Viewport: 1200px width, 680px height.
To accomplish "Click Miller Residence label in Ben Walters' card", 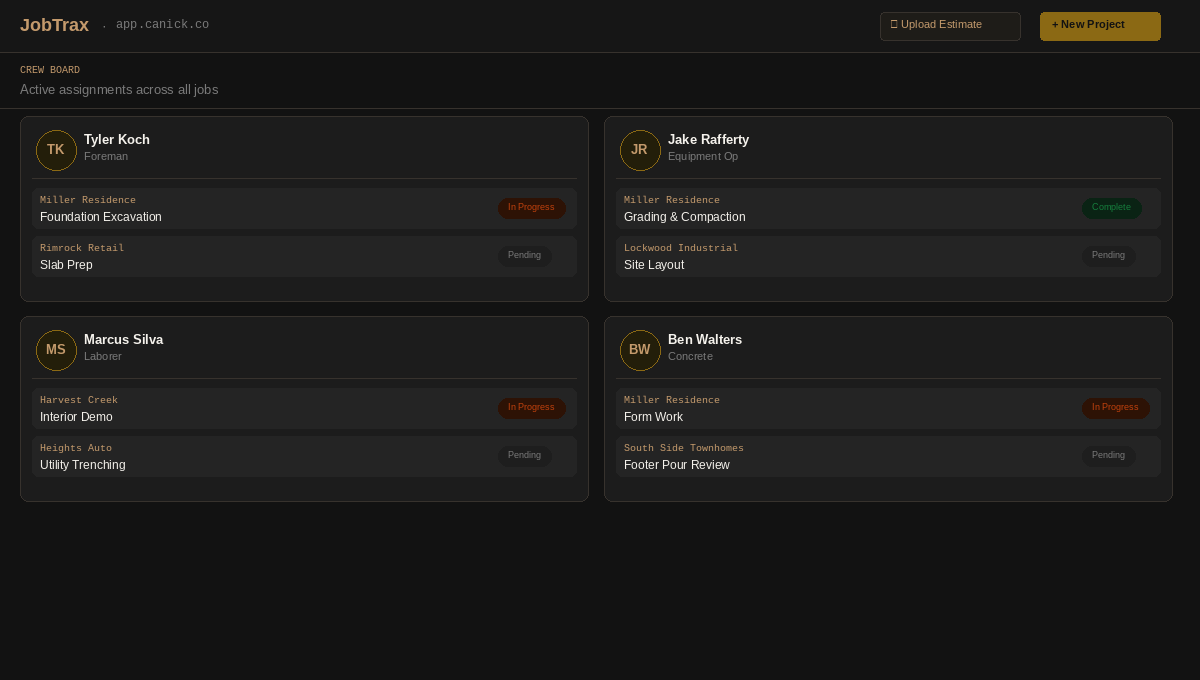I will point(672,400).
